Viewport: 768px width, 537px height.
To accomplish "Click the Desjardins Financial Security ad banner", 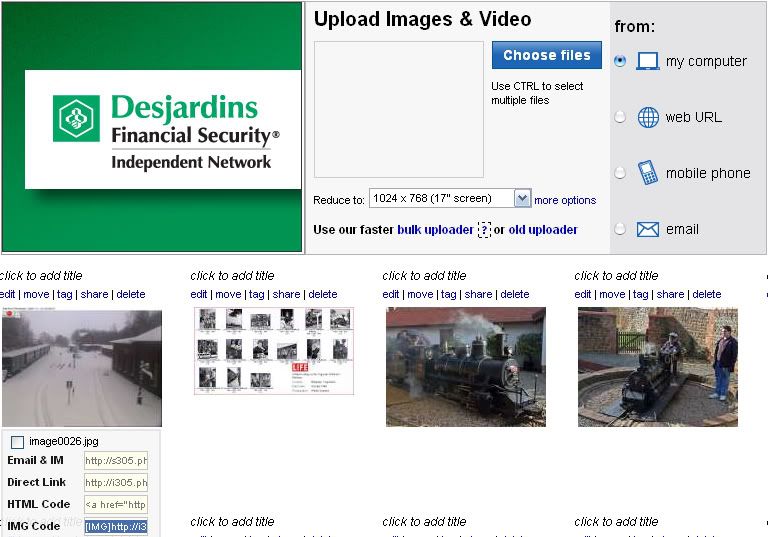I will coord(152,127).
